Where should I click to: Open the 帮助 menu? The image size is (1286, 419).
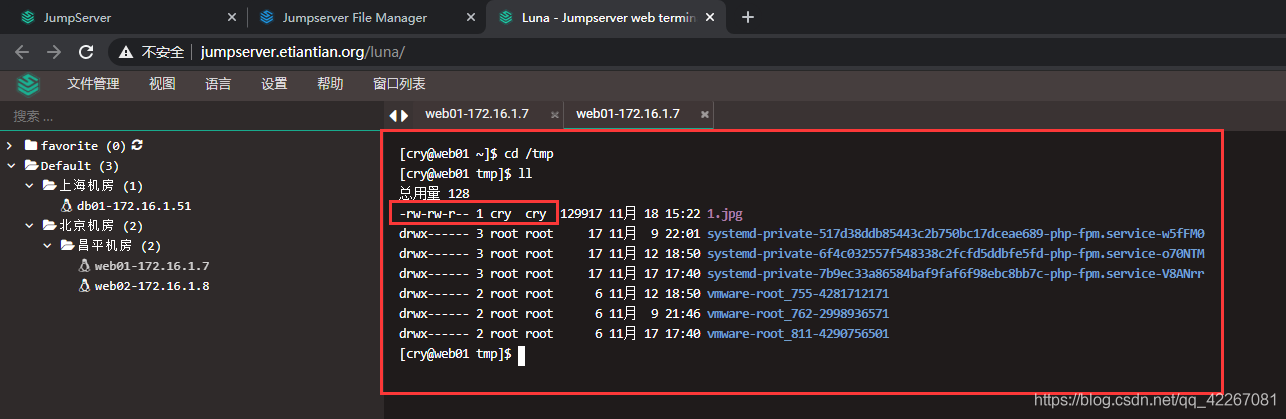pos(330,84)
